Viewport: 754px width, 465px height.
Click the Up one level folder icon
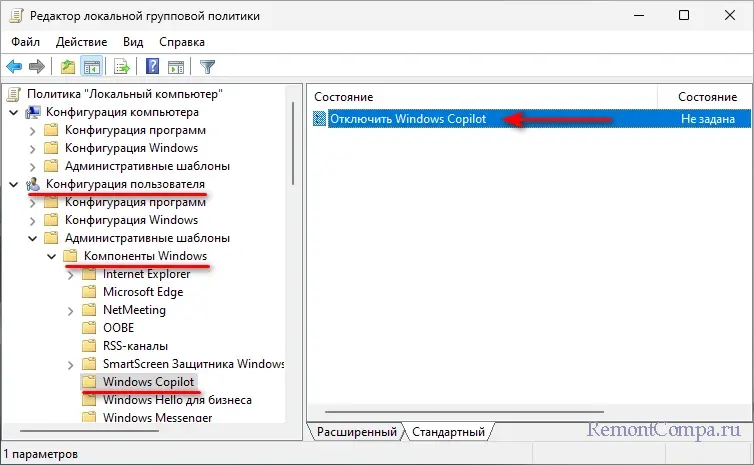(67, 67)
